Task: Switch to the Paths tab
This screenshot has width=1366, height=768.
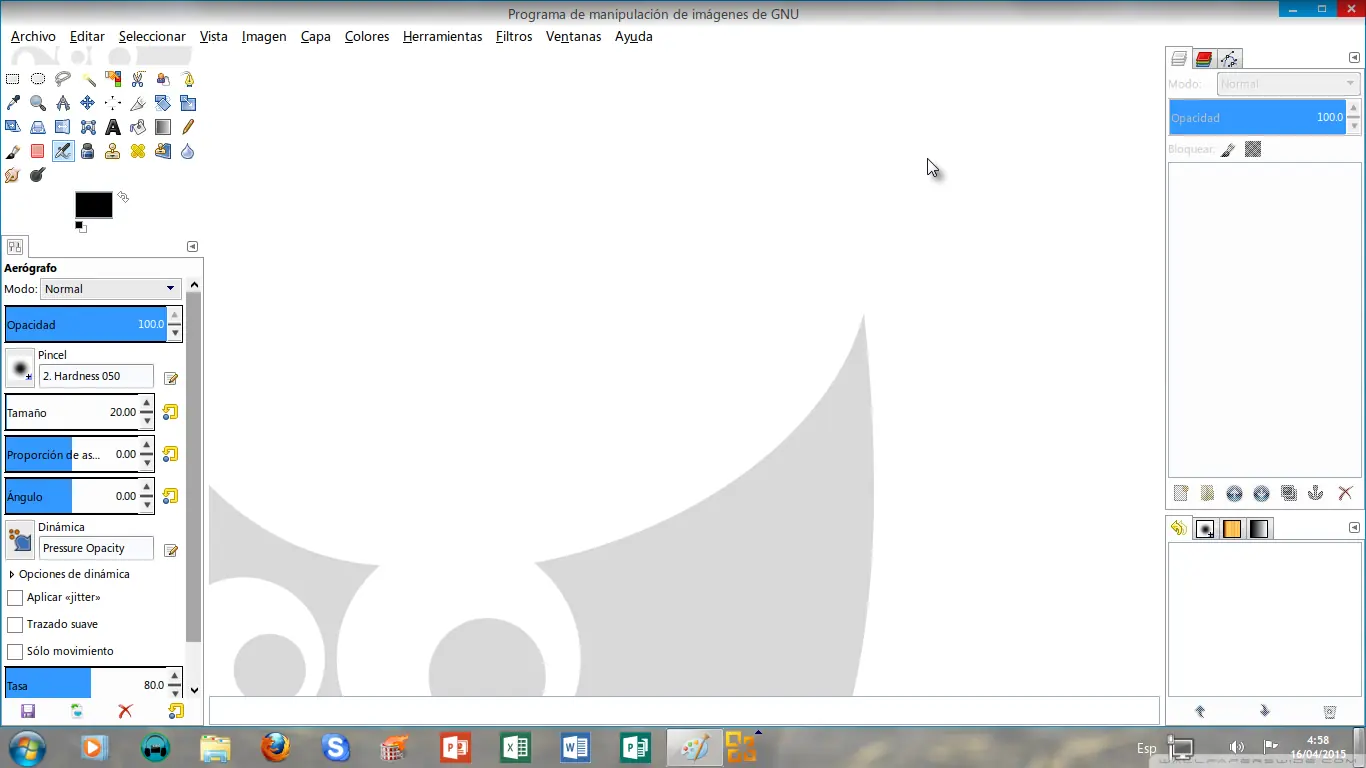Action: click(x=1229, y=59)
